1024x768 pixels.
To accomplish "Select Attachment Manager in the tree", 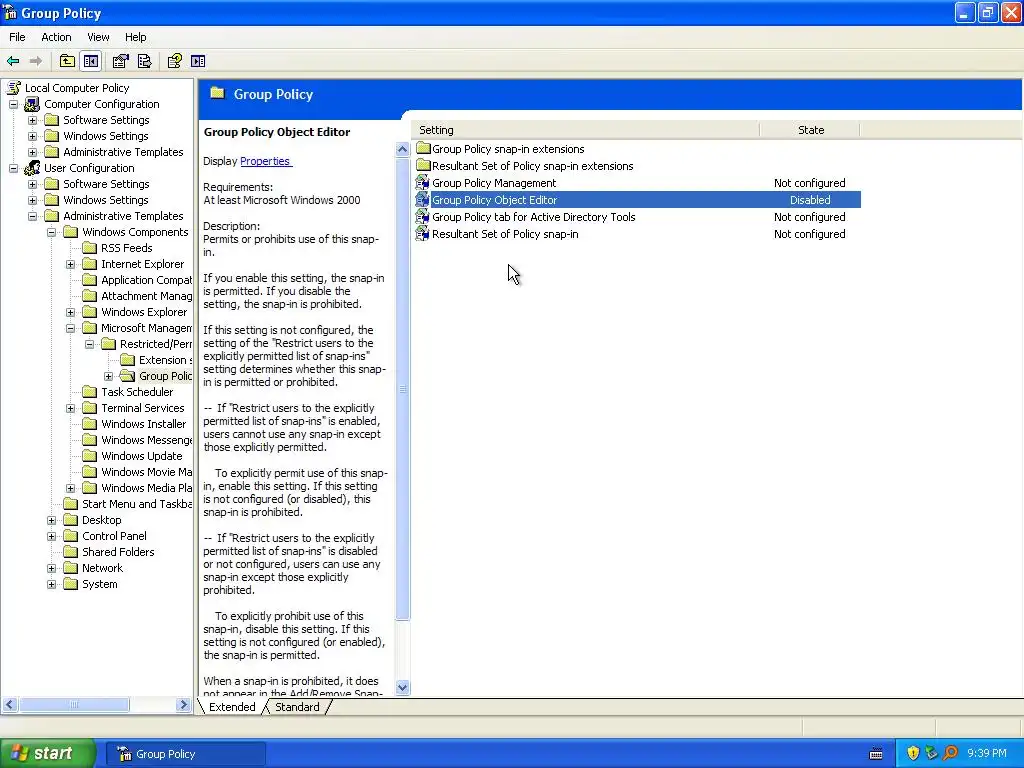I will pos(146,296).
